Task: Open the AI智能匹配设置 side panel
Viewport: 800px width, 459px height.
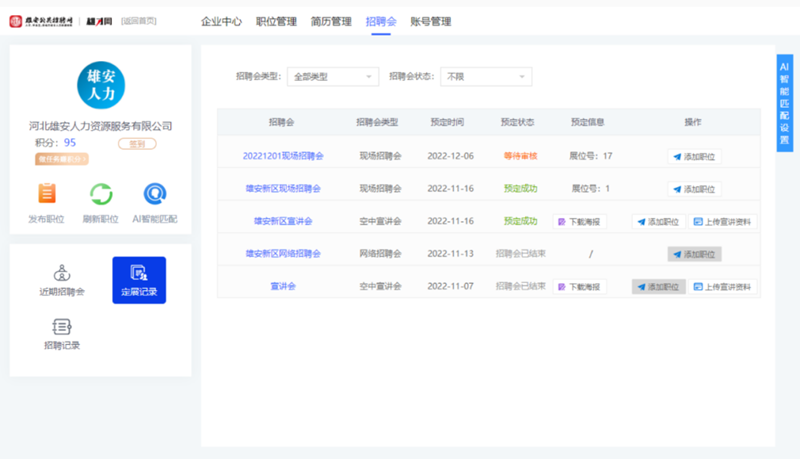Action: click(785, 103)
